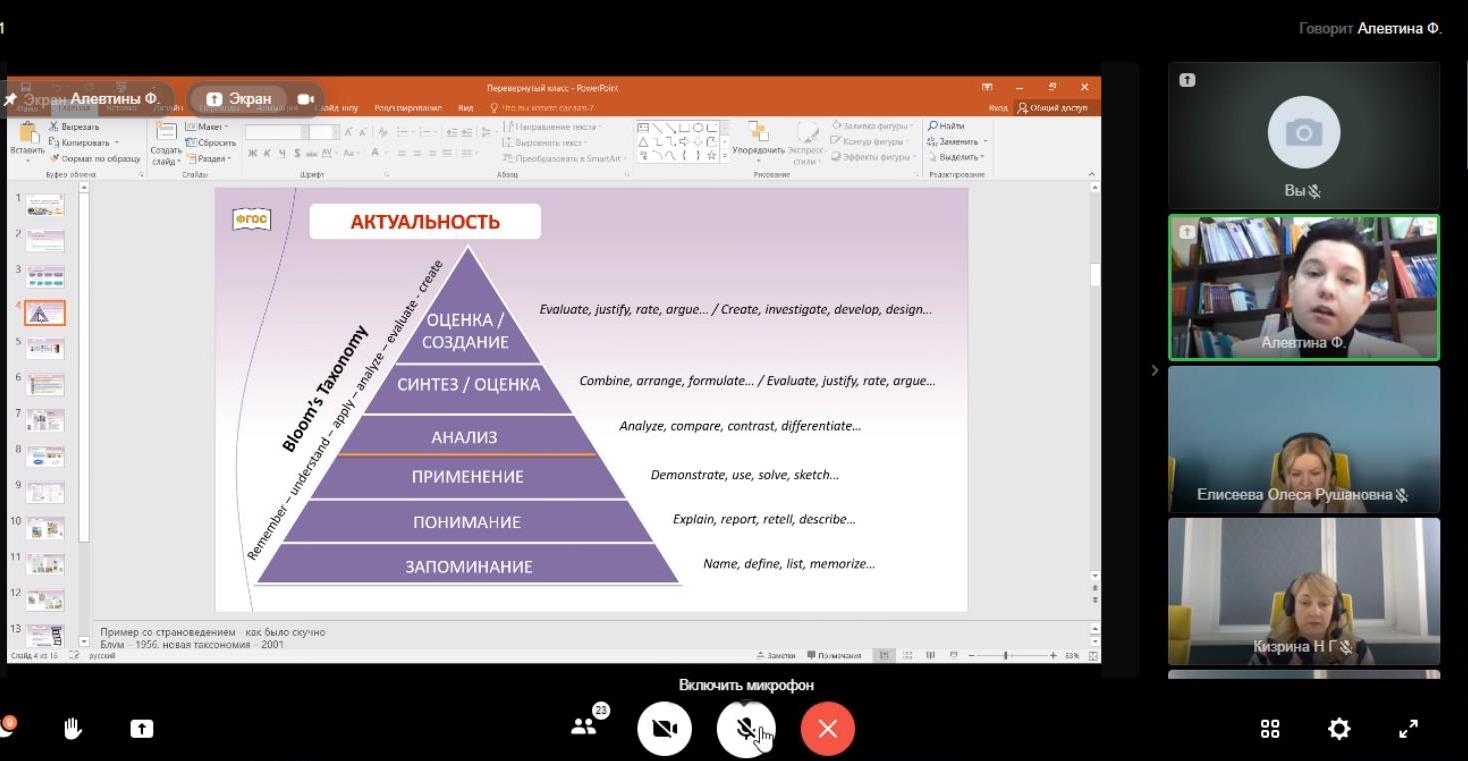
Task: Click camera icon in screen switcher
Action: click(x=306, y=99)
